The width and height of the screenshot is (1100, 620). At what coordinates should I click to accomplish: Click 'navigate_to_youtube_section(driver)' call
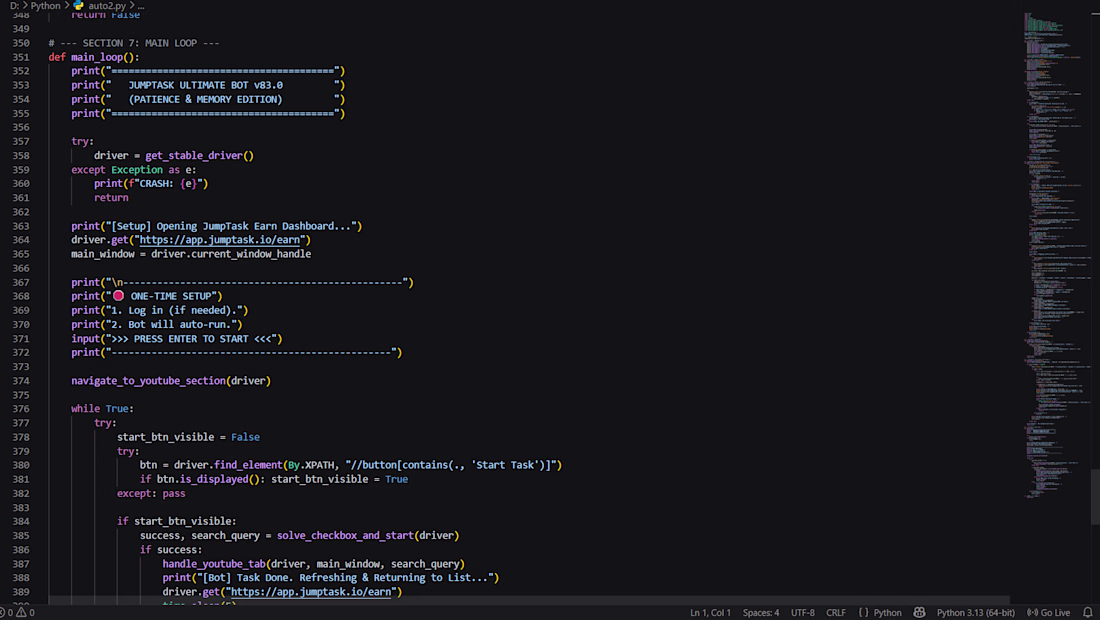[170, 381]
